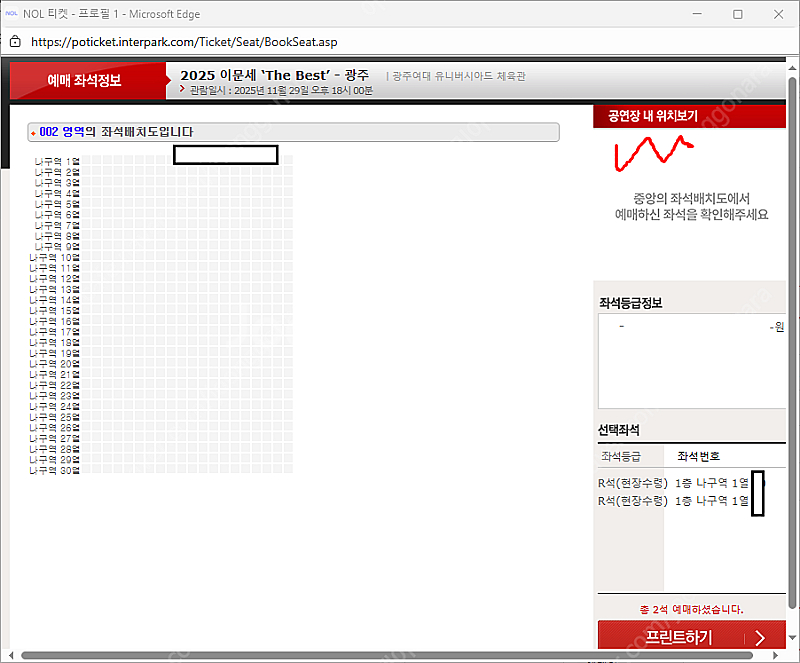Click the 공연장 내 위치보기 header
The width and height of the screenshot is (800, 663).
[x=689, y=116]
